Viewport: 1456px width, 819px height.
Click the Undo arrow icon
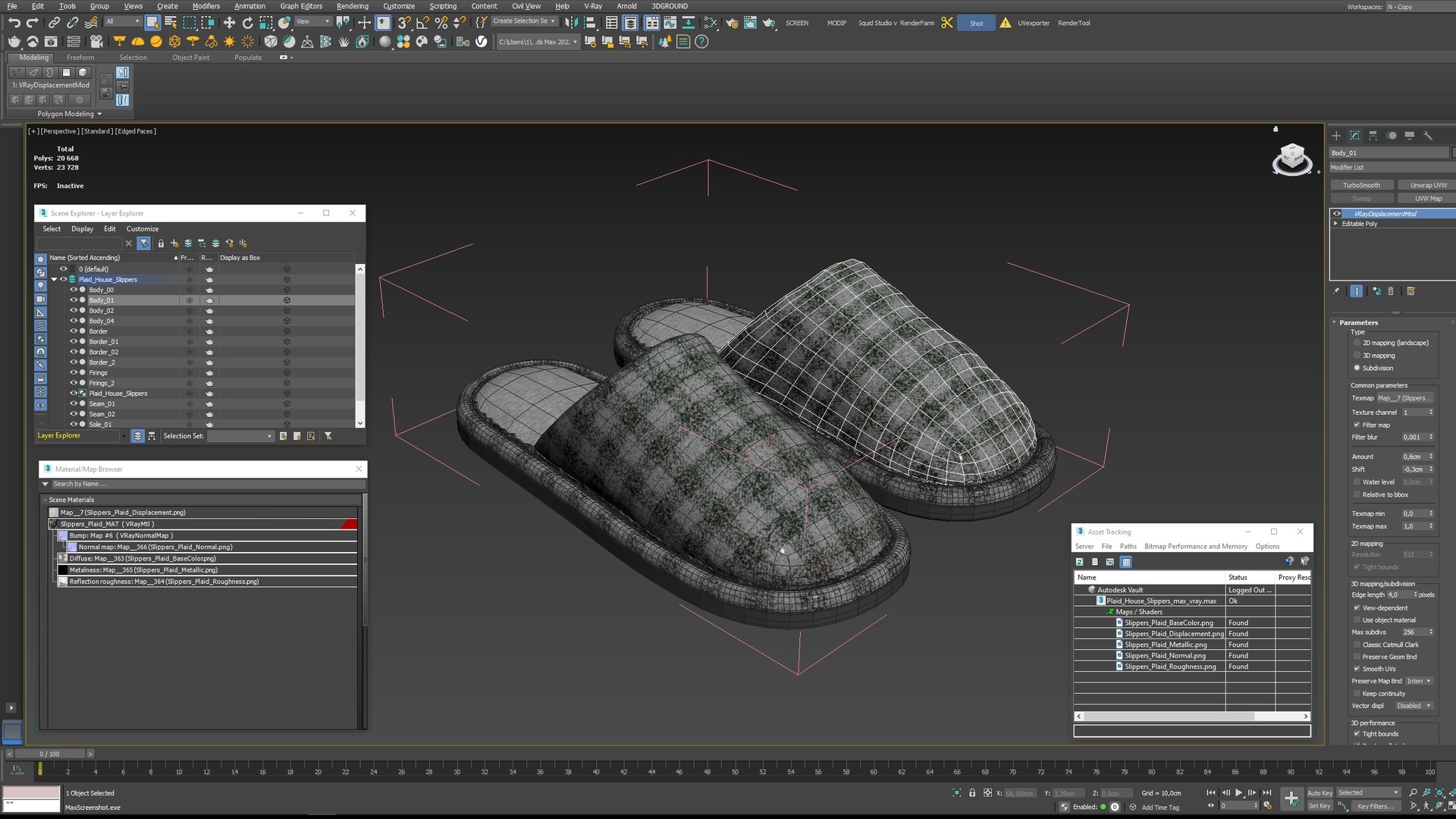tap(14, 23)
